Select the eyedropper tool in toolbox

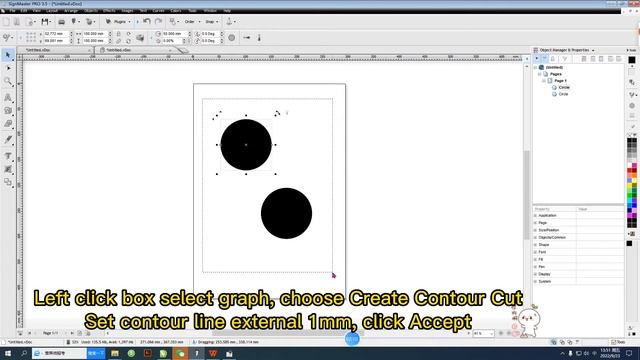pos(8,140)
